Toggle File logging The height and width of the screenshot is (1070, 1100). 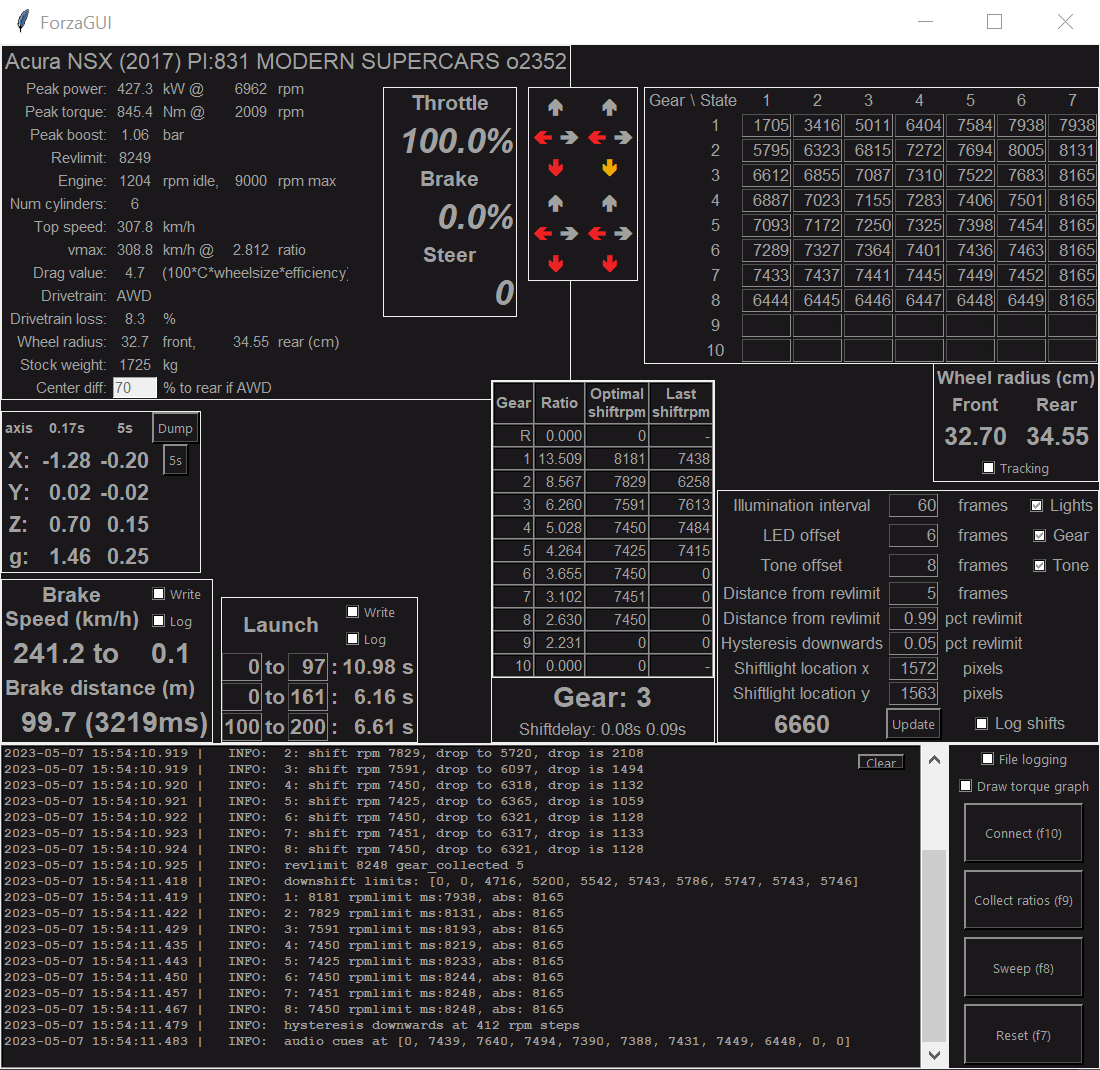pos(989,759)
